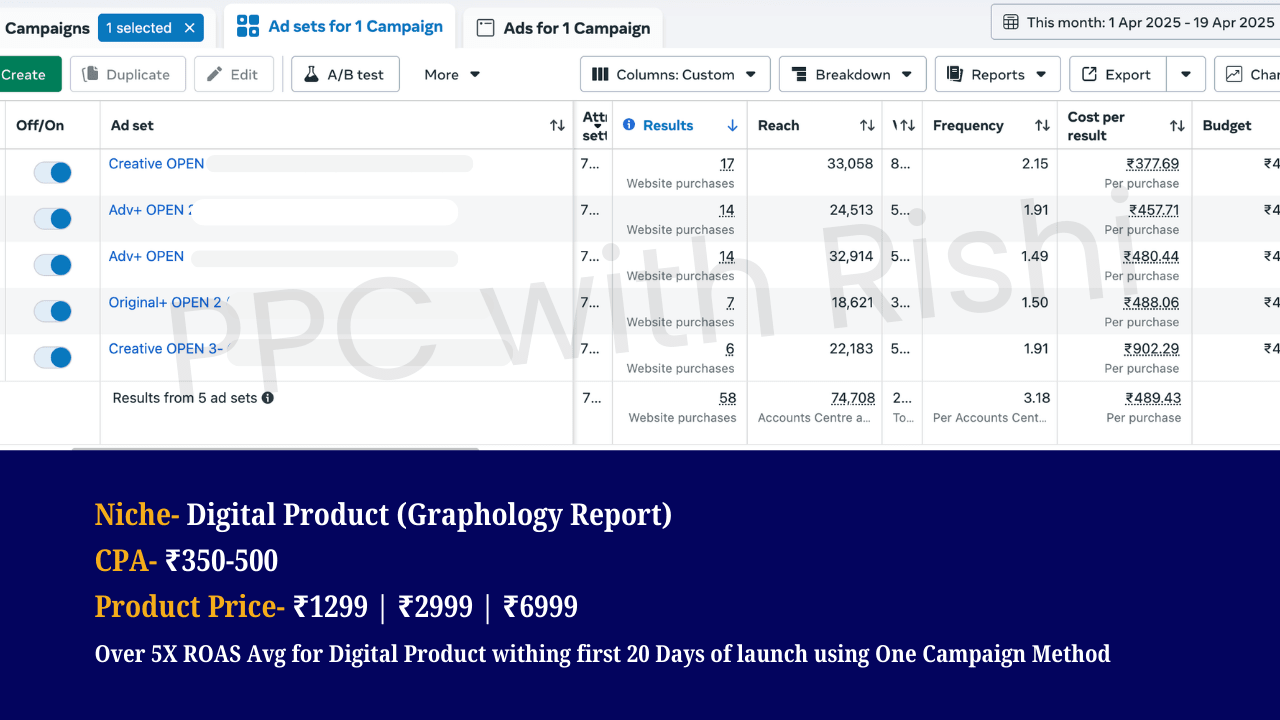Sort Results column with the down arrow
The width and height of the screenshot is (1280, 720).
[732, 126]
